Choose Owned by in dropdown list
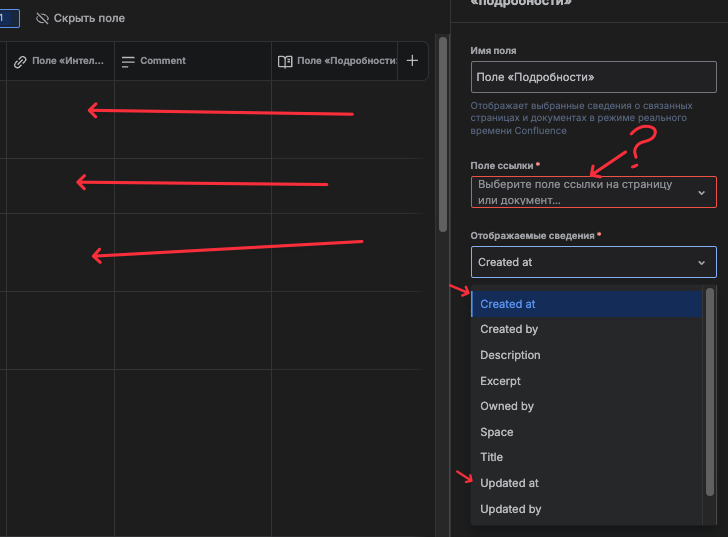Screen dimensions: 728x537 click(587, 406)
